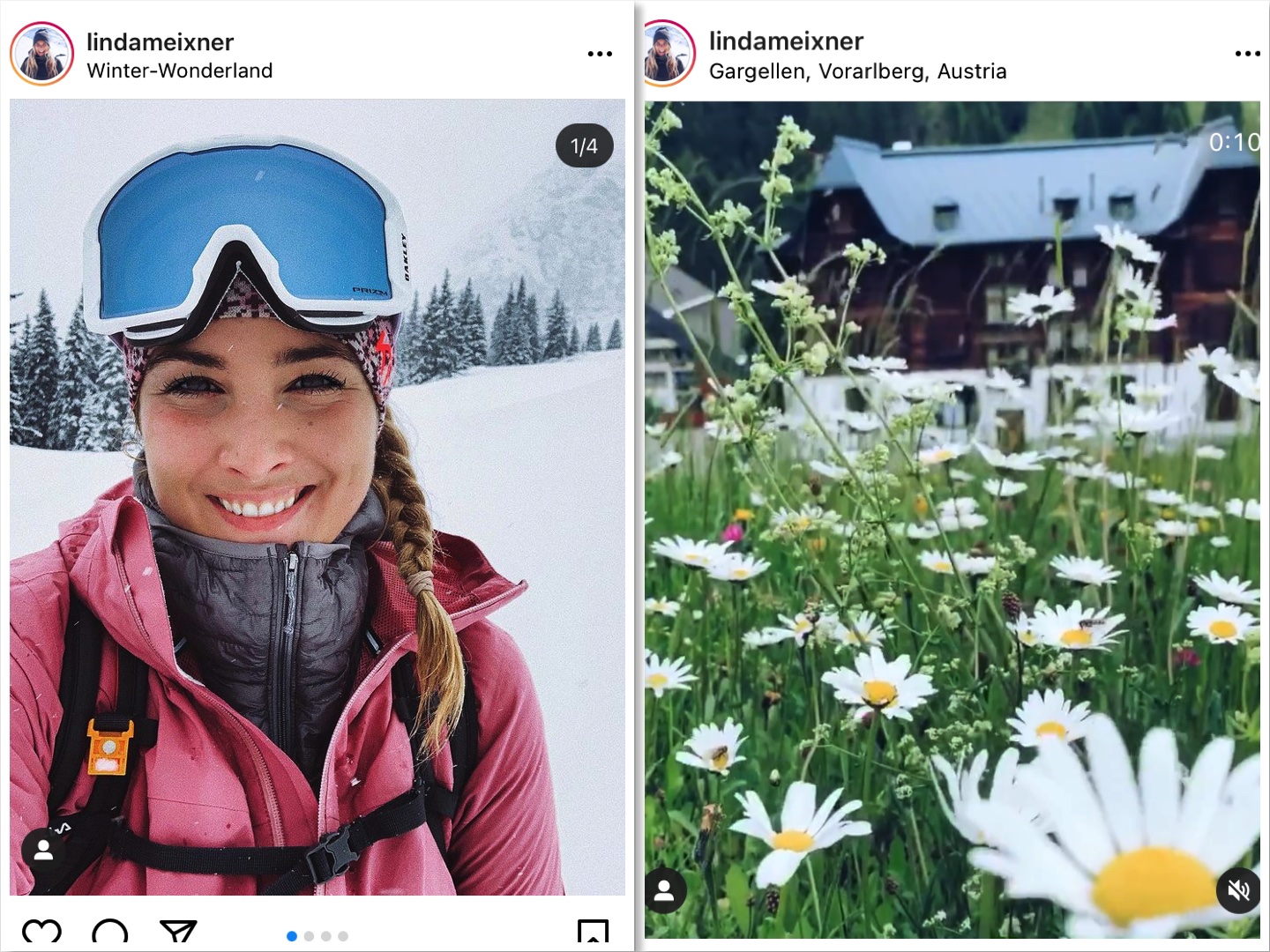Open comments via the speech bubble icon
Viewport: 1270px width, 952px height.
(110, 934)
